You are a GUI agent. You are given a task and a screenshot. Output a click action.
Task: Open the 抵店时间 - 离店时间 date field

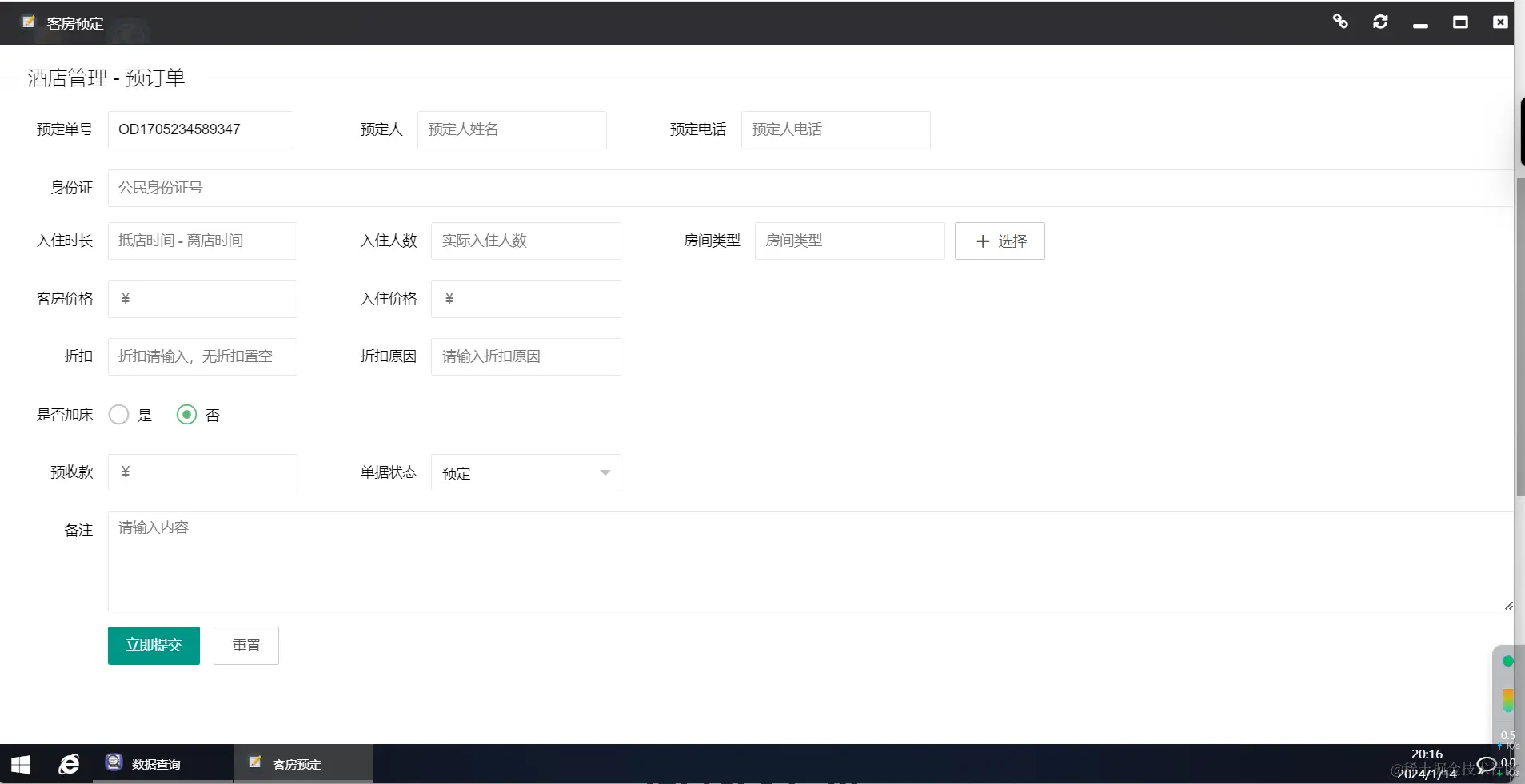click(202, 241)
